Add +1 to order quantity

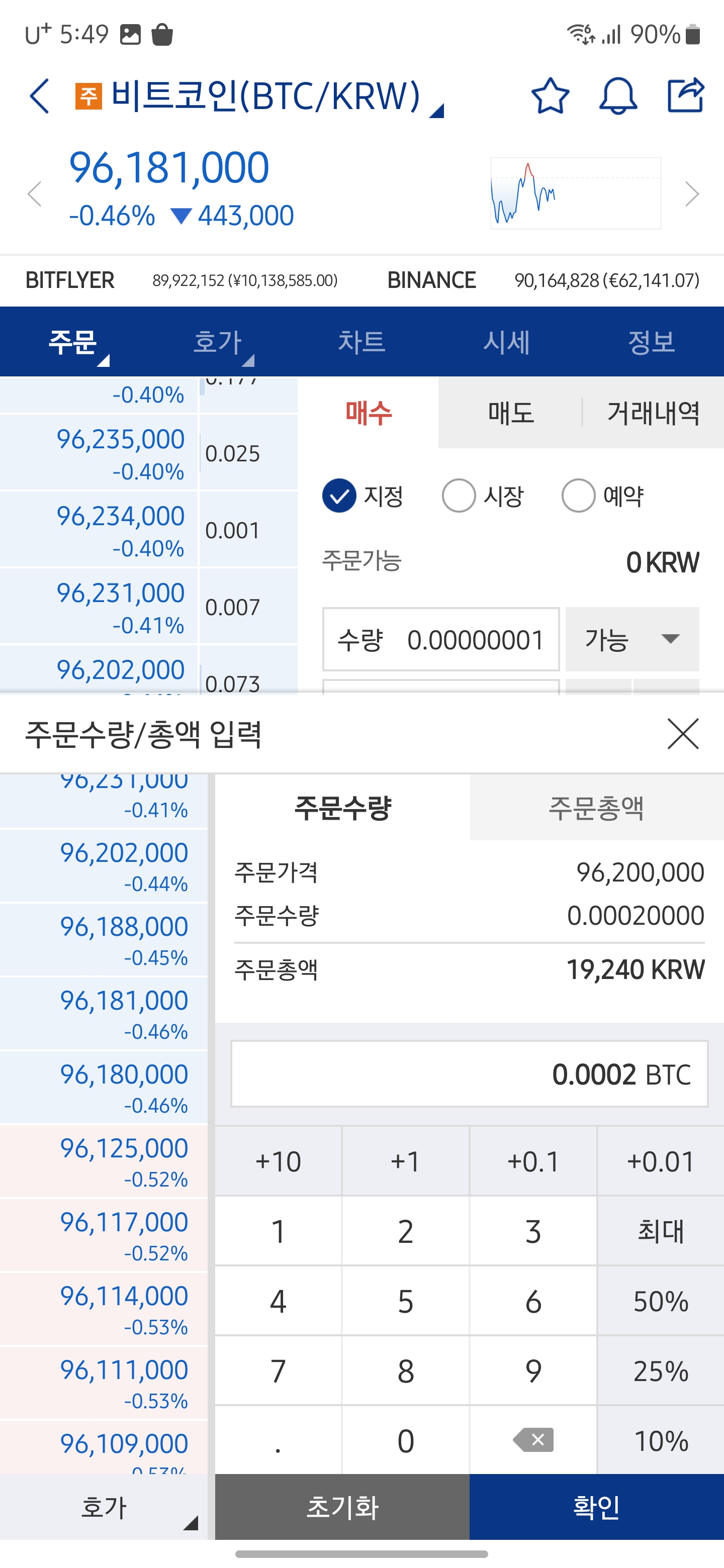click(406, 1161)
